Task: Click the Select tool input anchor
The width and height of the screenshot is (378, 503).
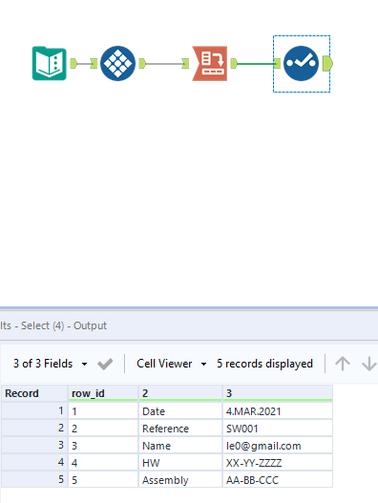Action: [x=277, y=63]
